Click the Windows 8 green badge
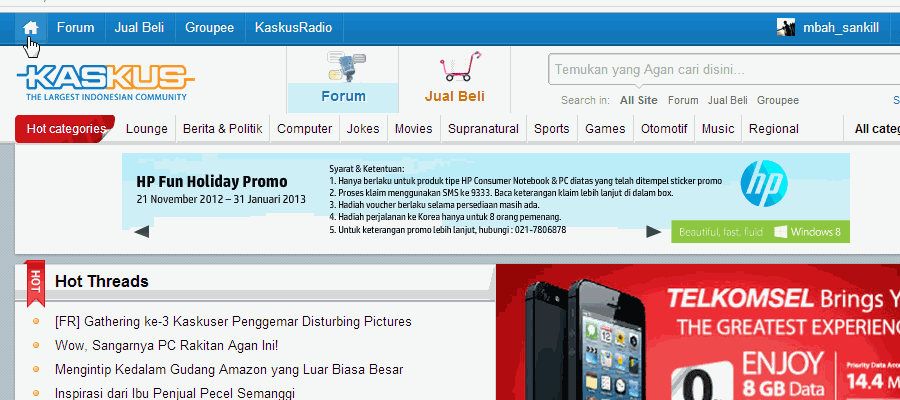Screen dimensions: 900x400 click(761, 232)
